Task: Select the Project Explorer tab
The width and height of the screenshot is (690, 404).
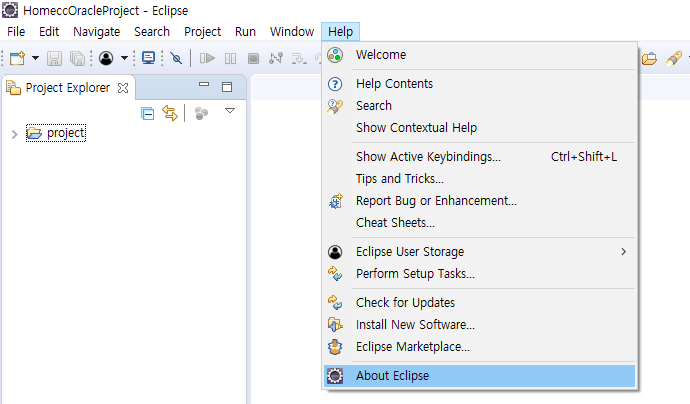Action: click(x=67, y=88)
